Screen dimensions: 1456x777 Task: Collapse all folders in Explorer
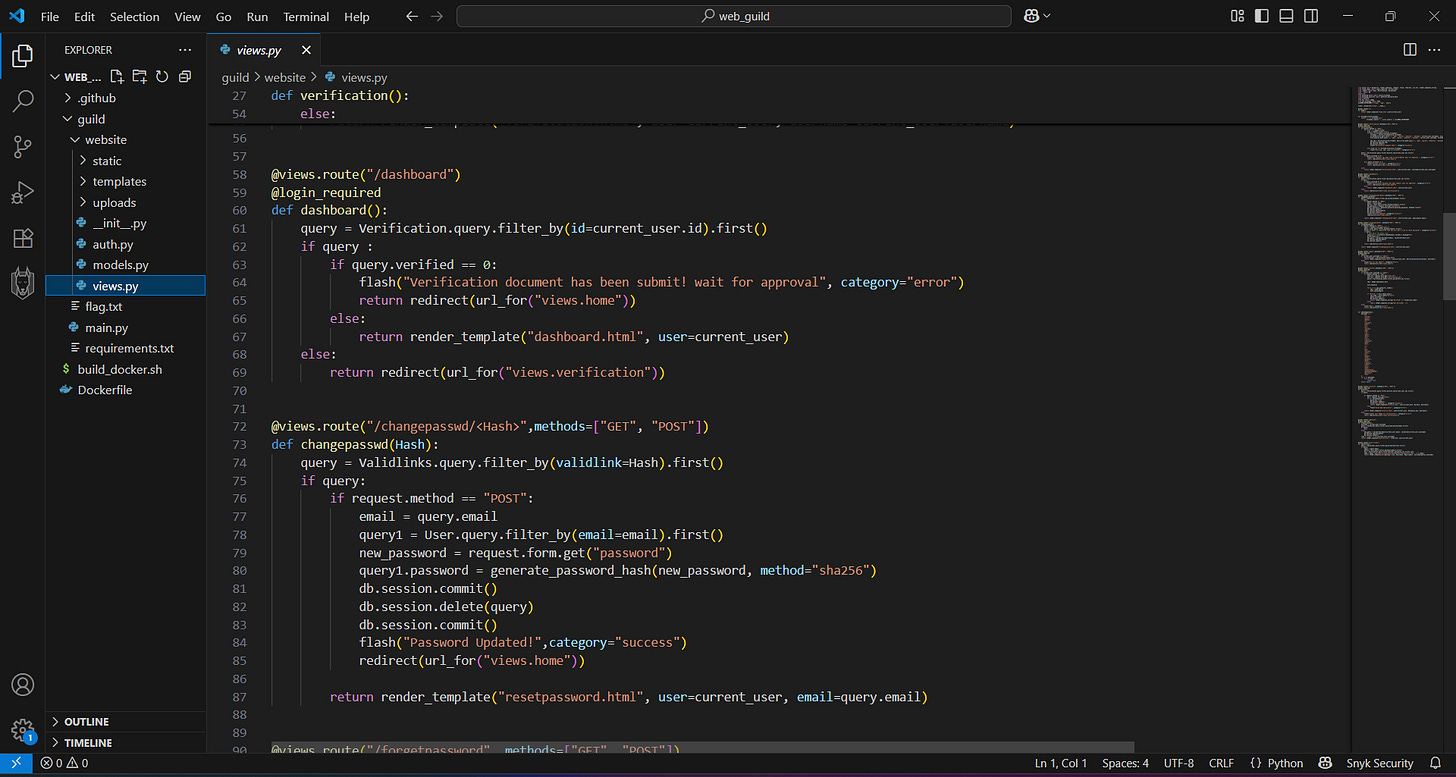point(185,77)
